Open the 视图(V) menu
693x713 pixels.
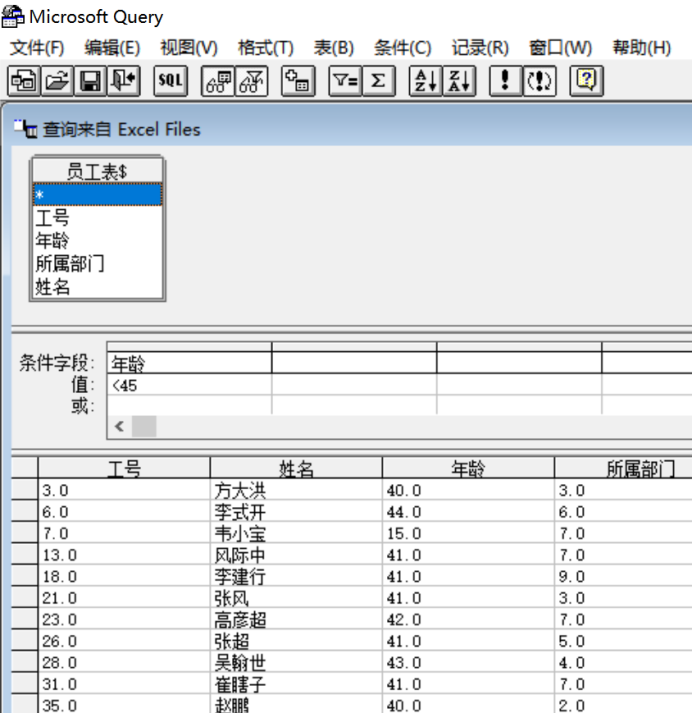pos(189,48)
